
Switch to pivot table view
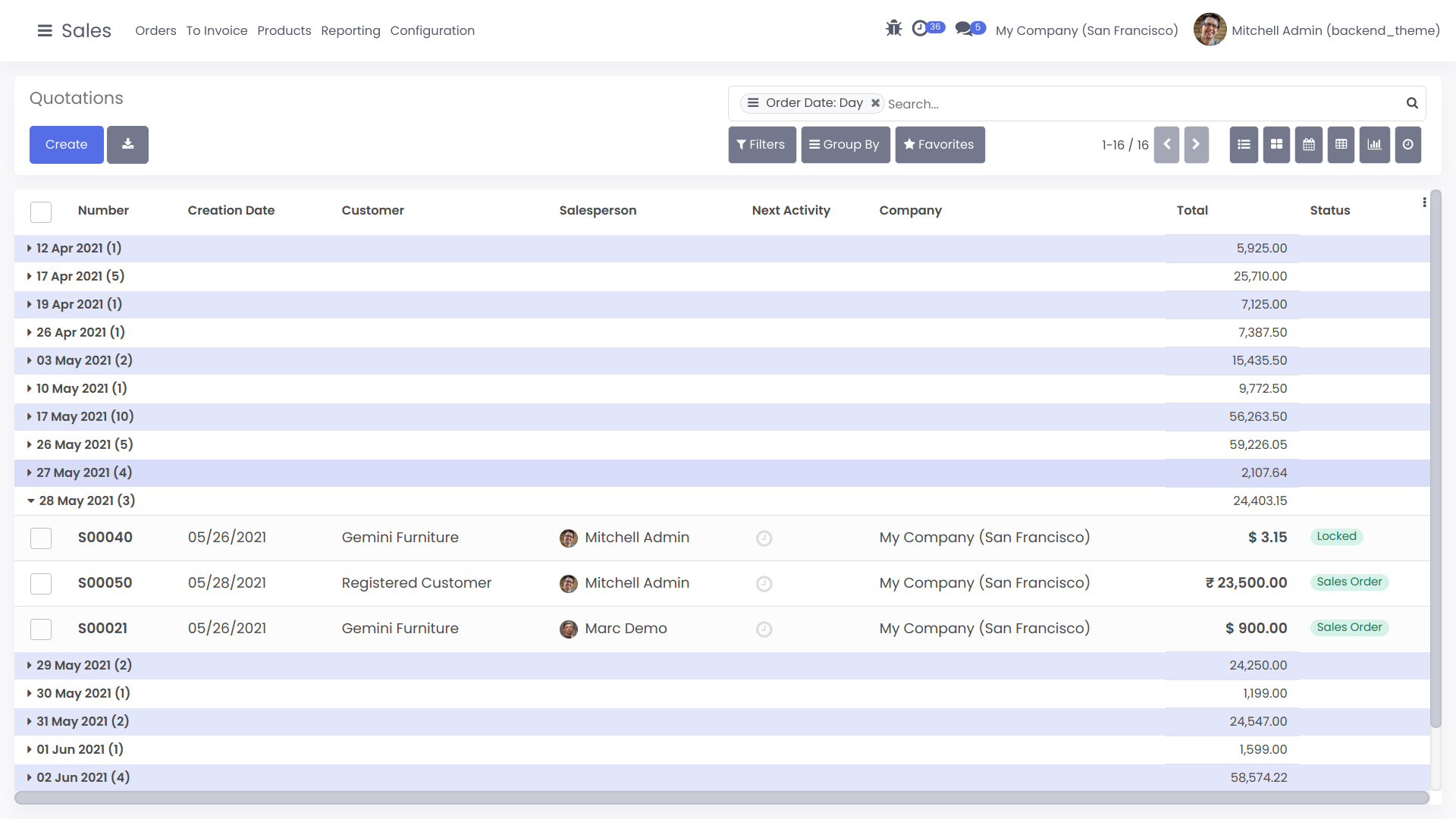1341,144
